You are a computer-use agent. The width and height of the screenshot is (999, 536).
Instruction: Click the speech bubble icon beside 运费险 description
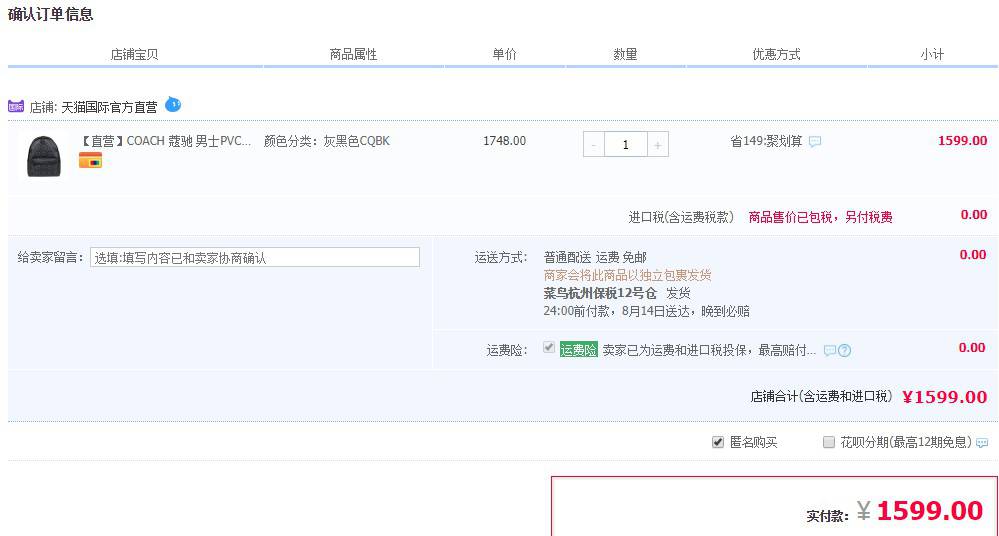[x=830, y=351]
